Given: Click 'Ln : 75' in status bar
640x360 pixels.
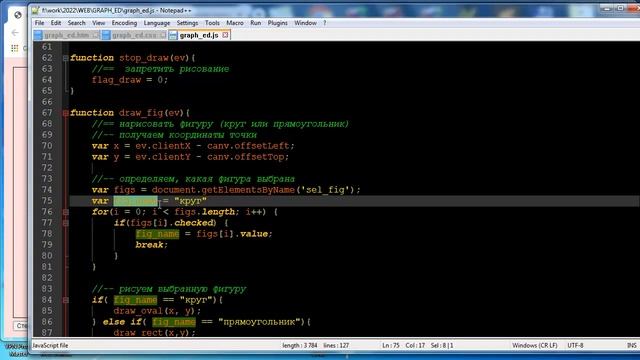Looking at the screenshot, I should (391, 345).
